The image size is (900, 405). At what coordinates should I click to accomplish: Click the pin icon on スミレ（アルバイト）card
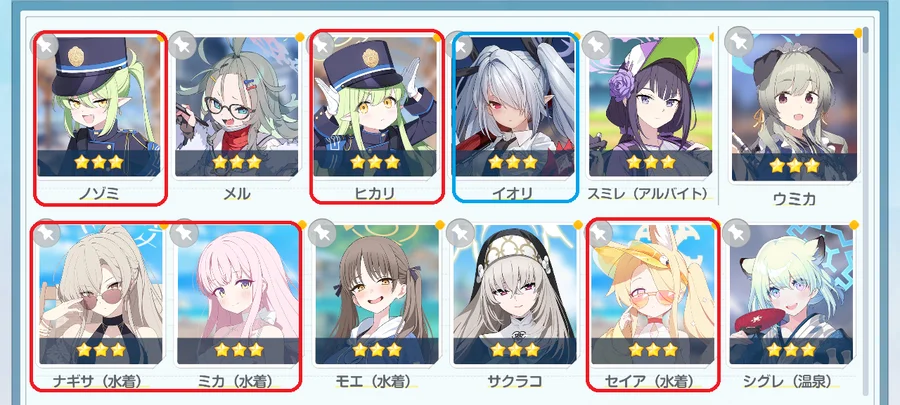click(x=597, y=44)
